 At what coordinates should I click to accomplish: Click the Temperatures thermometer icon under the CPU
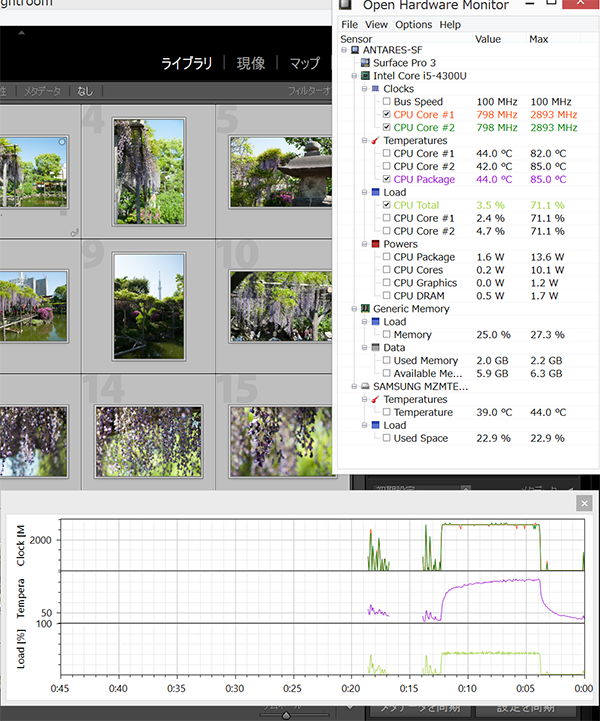pyautogui.click(x=375, y=140)
